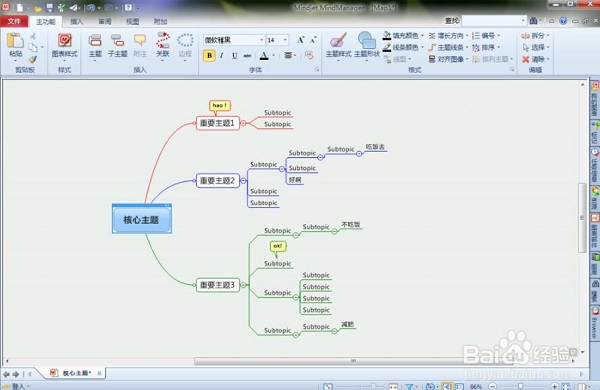Select the 减肥 subtopic
This screenshot has width=600, height=390.
(x=347, y=324)
